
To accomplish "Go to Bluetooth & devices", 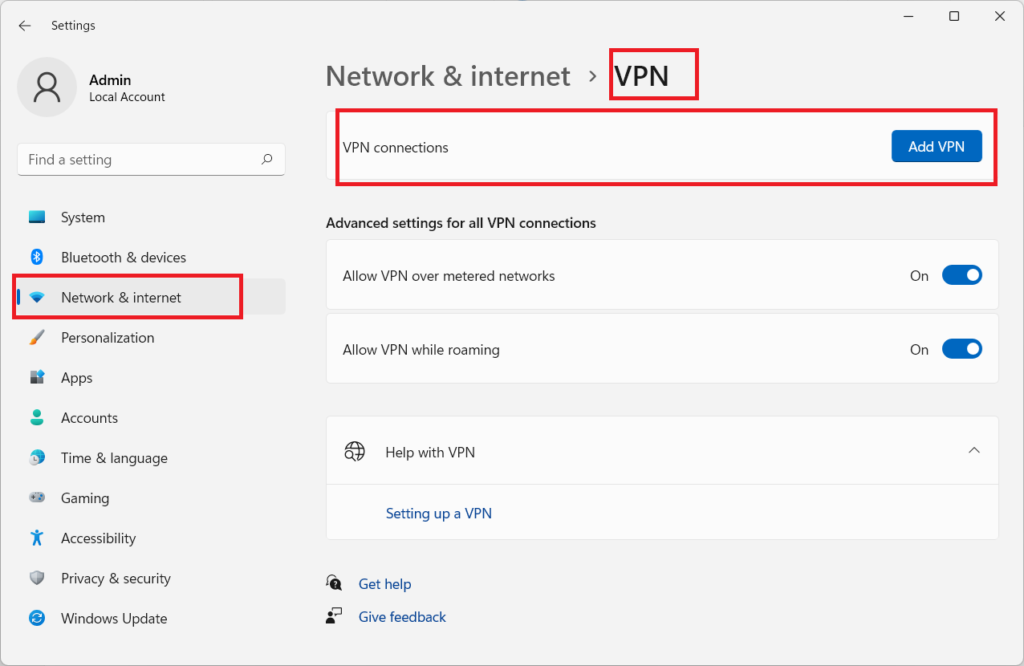I will click(151, 257).
